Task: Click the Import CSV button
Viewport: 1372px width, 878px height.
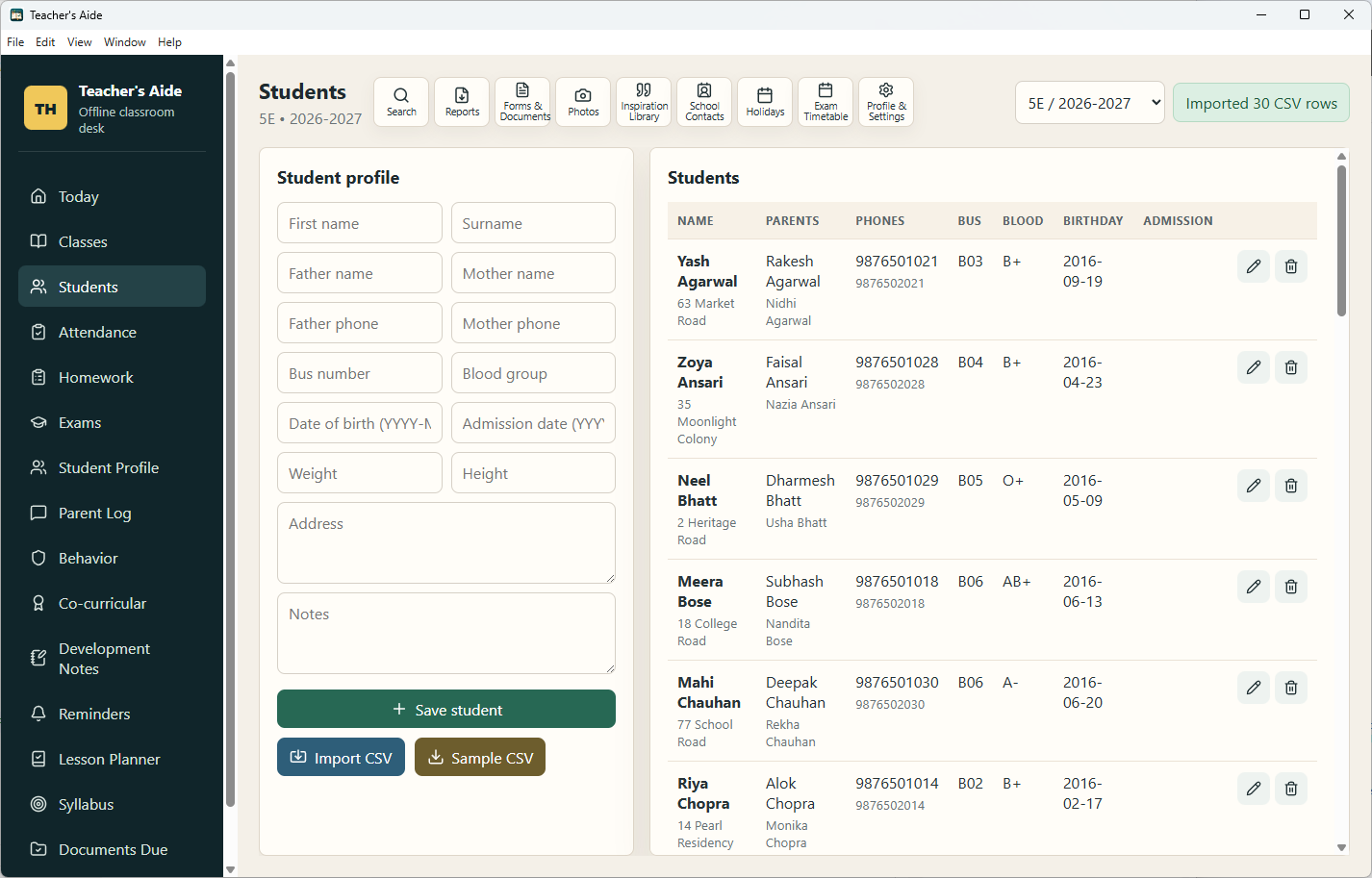Action: tap(341, 758)
